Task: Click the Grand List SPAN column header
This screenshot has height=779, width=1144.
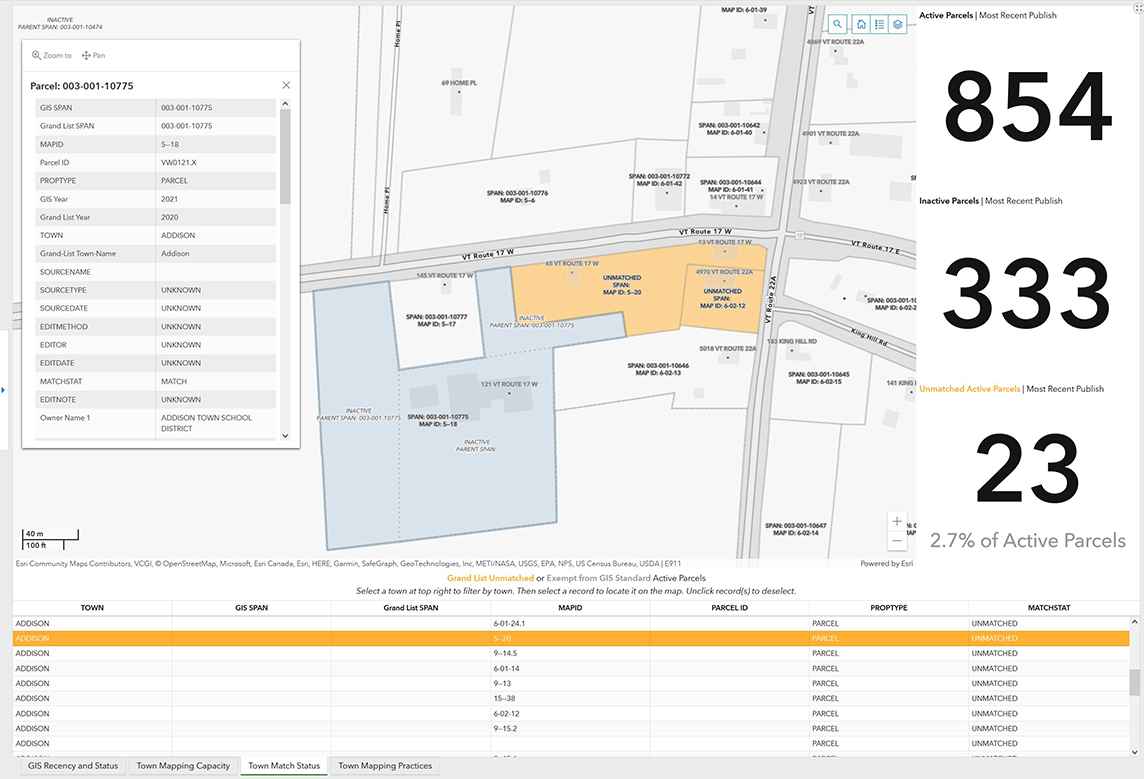Action: pyautogui.click(x=411, y=608)
